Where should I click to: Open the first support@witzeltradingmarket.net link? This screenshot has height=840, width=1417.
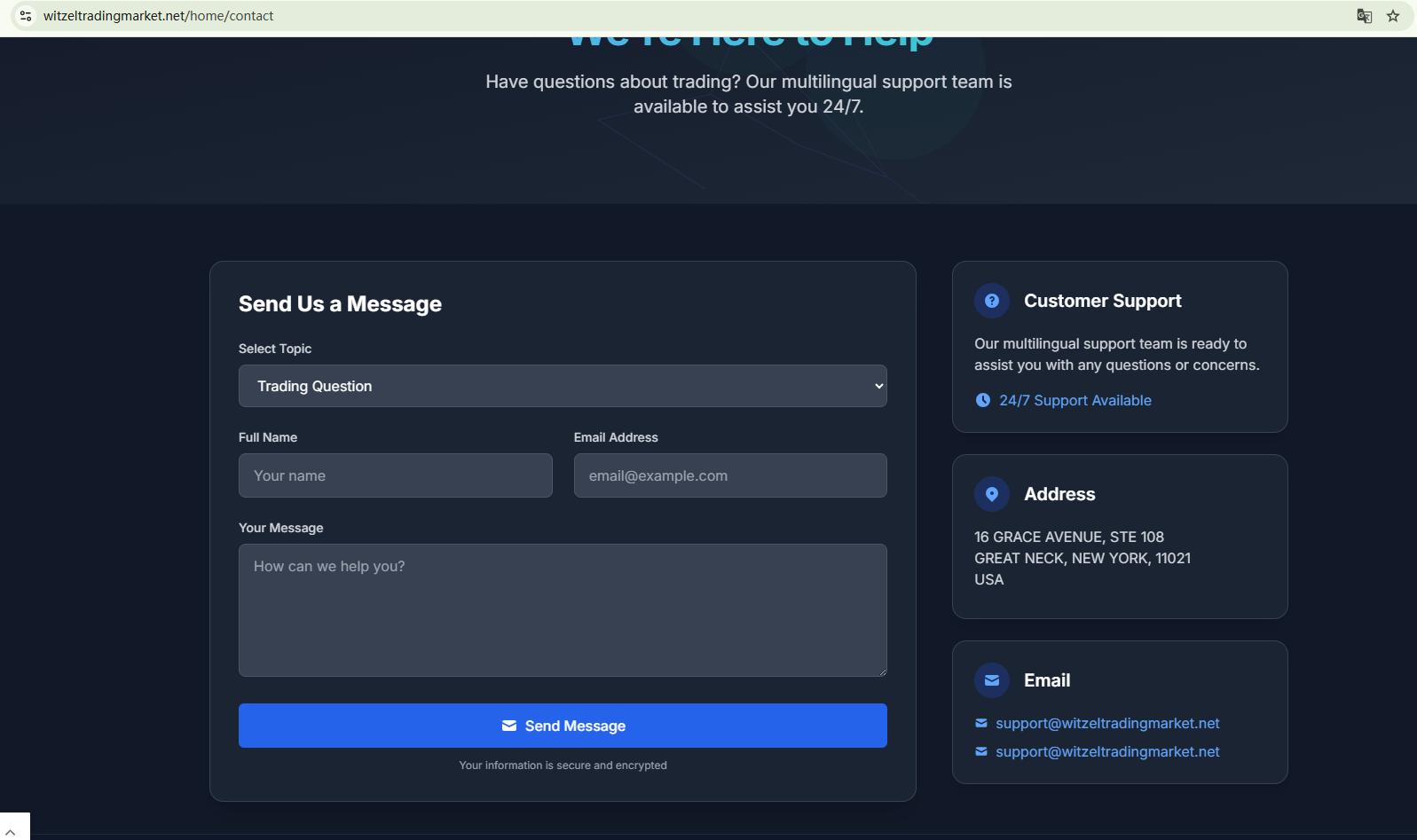pyautogui.click(x=1106, y=723)
